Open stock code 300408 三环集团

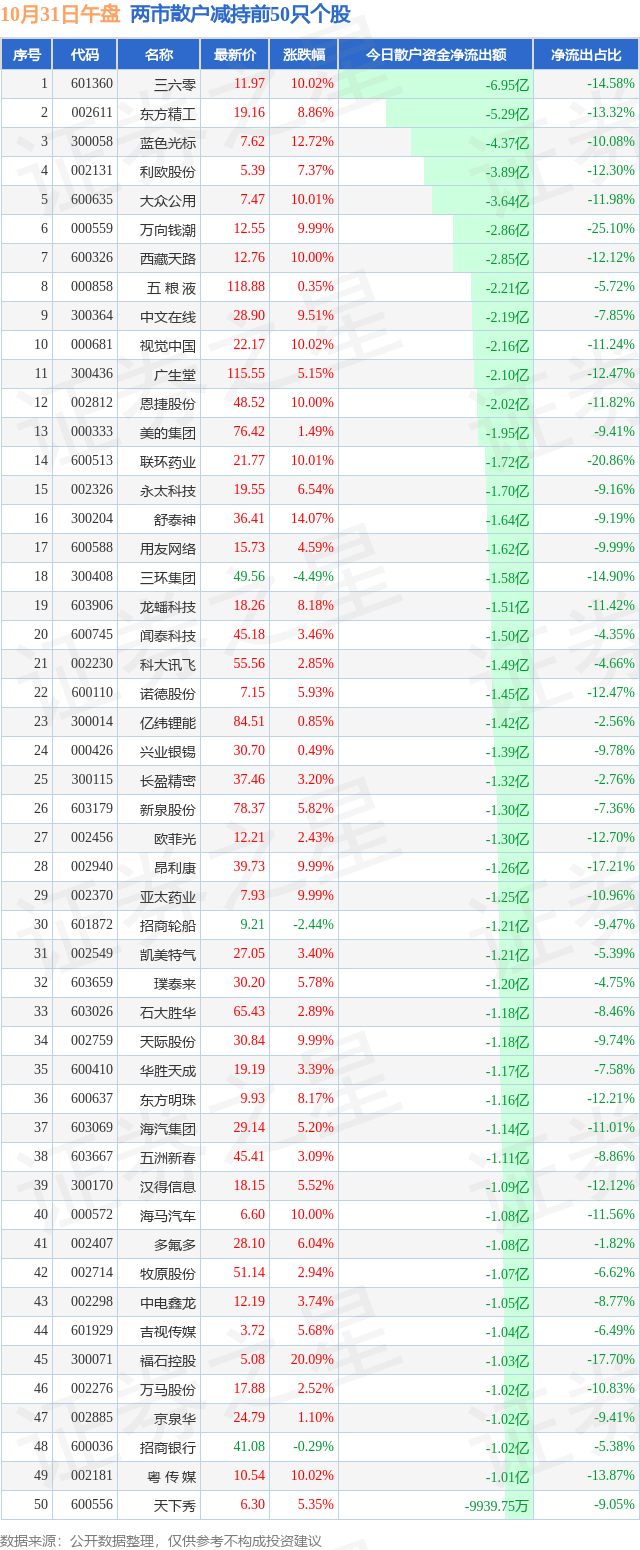(x=91, y=577)
